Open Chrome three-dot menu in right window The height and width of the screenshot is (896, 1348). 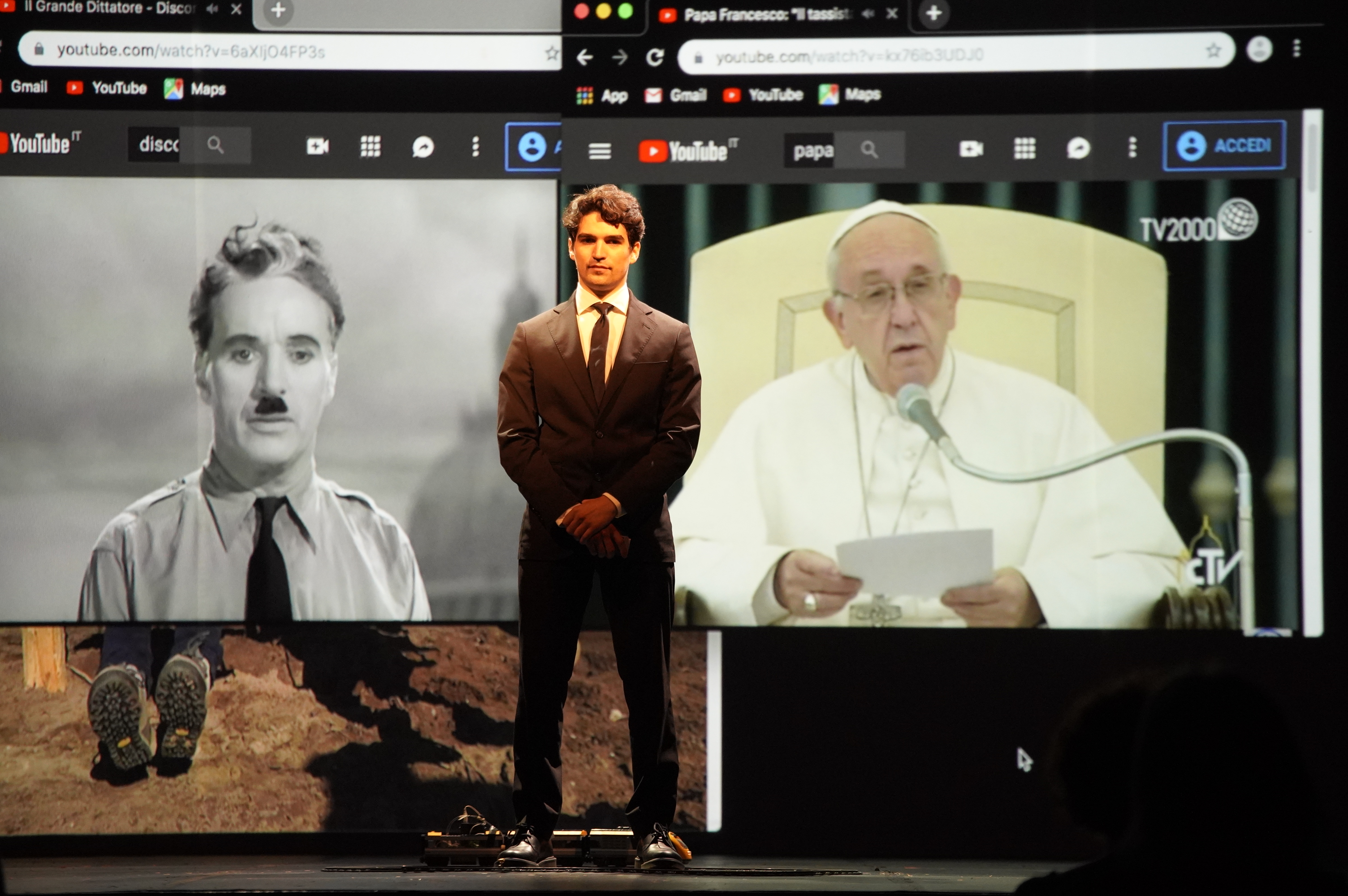tap(1296, 48)
